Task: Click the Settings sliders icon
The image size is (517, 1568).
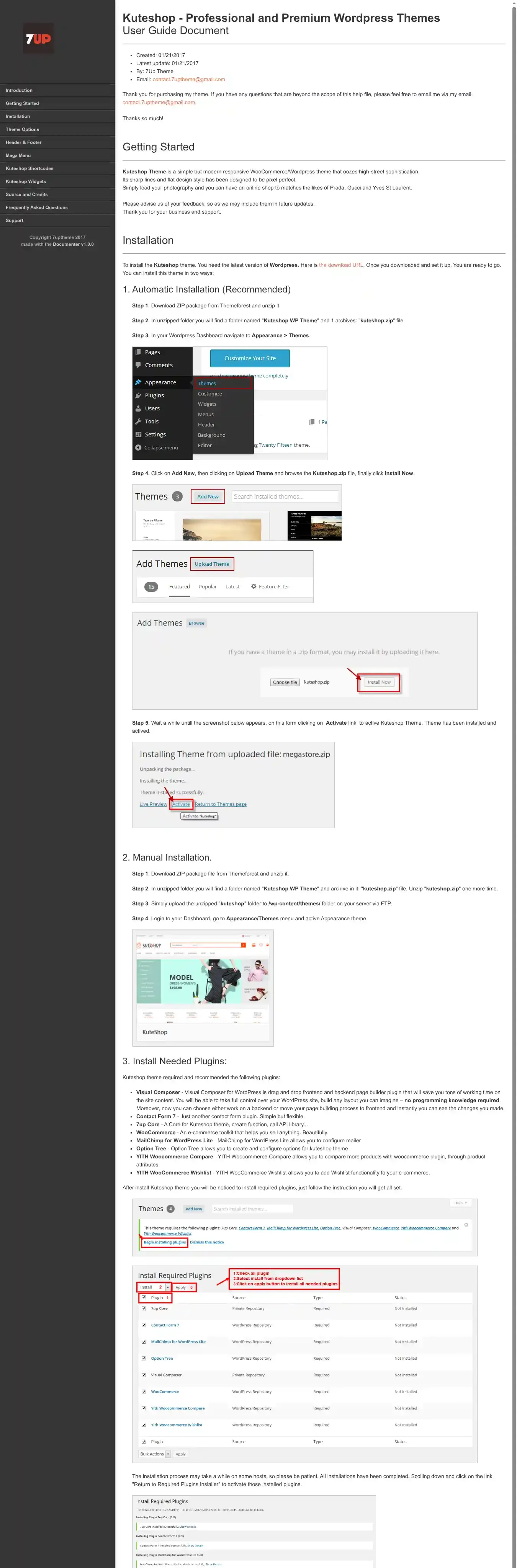Action: point(138,434)
